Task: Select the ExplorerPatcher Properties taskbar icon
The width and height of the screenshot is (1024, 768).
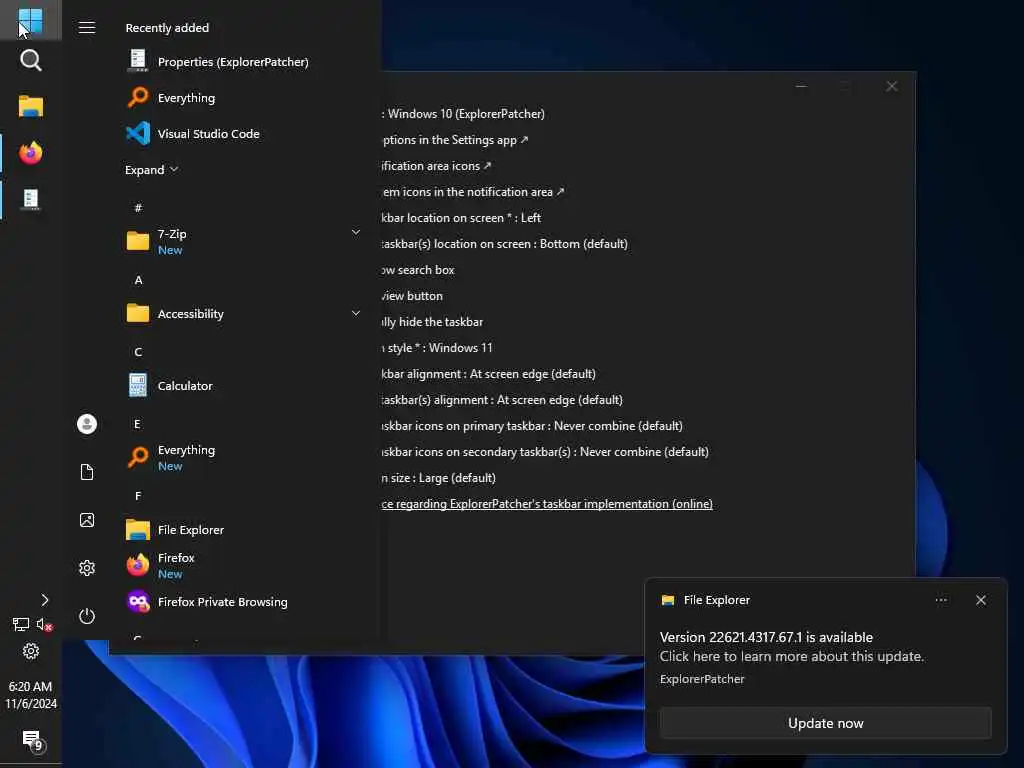Action: (x=31, y=199)
